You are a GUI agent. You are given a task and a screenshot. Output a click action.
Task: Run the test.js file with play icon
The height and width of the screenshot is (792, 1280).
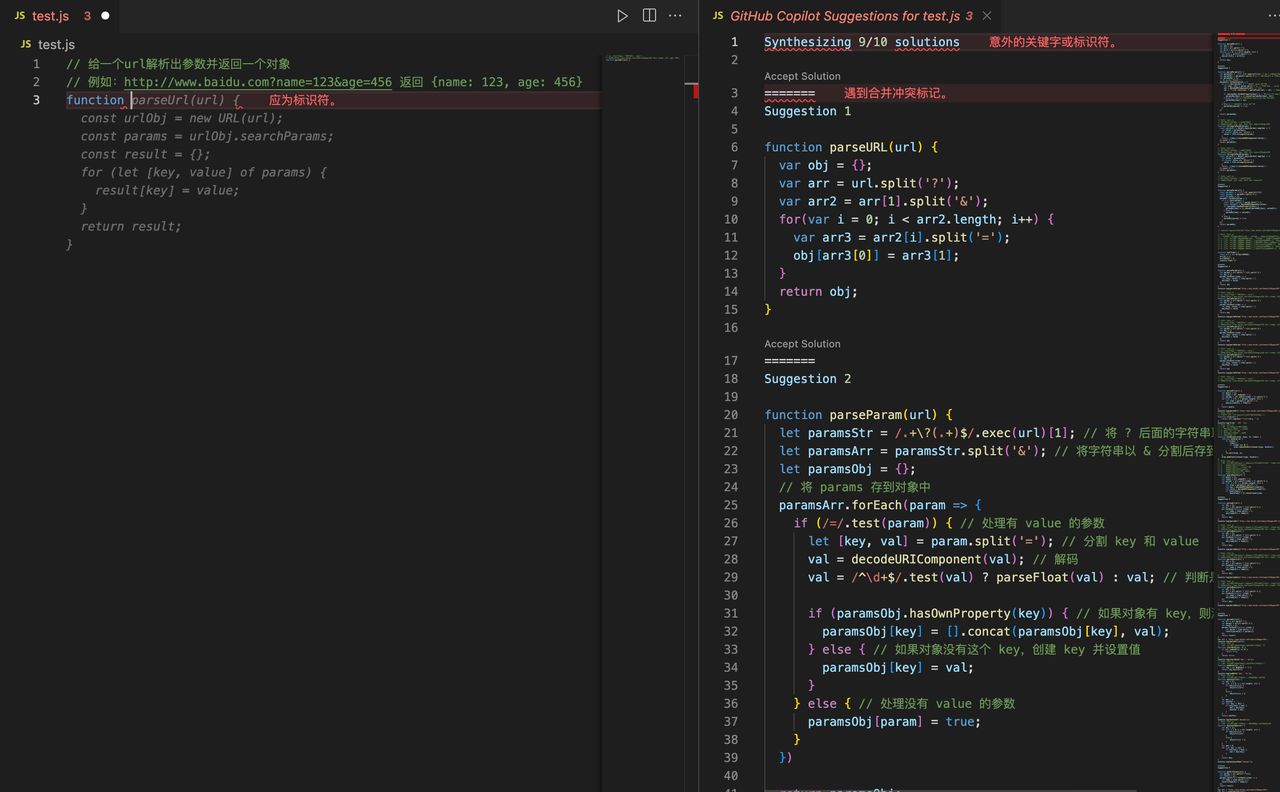(622, 16)
